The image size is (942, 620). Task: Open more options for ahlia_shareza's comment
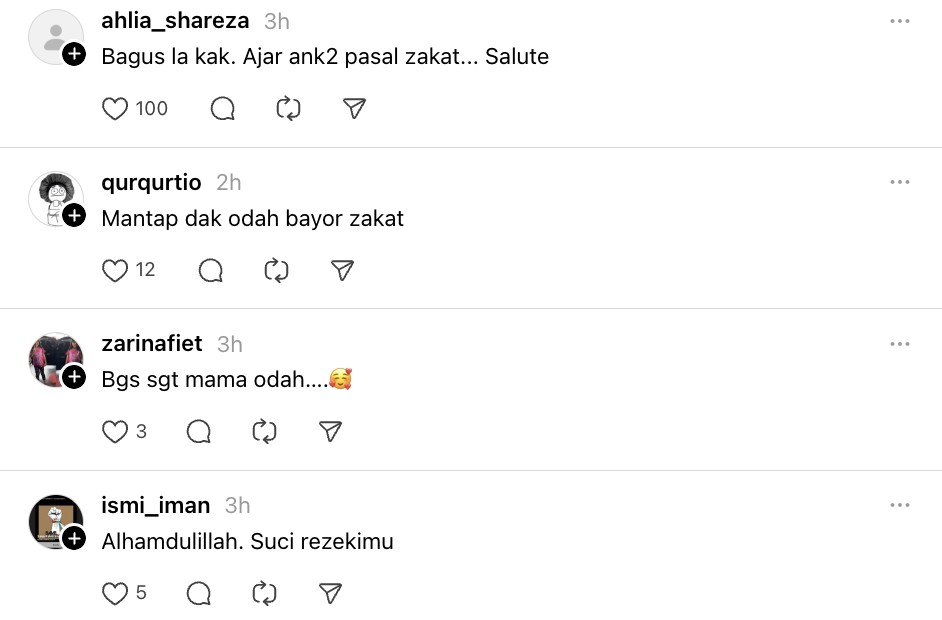[900, 21]
